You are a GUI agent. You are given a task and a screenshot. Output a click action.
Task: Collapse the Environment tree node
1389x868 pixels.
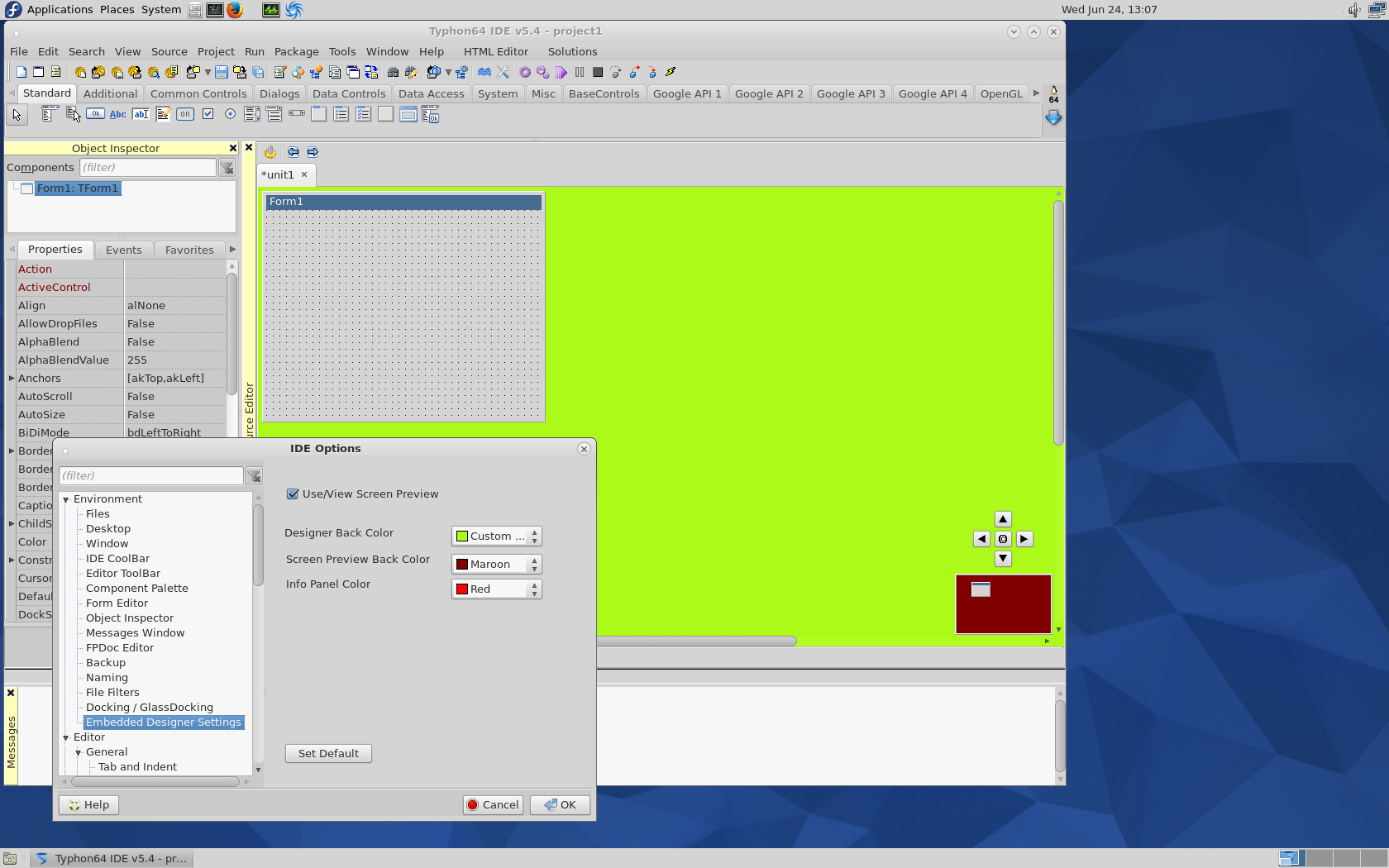tap(66, 499)
